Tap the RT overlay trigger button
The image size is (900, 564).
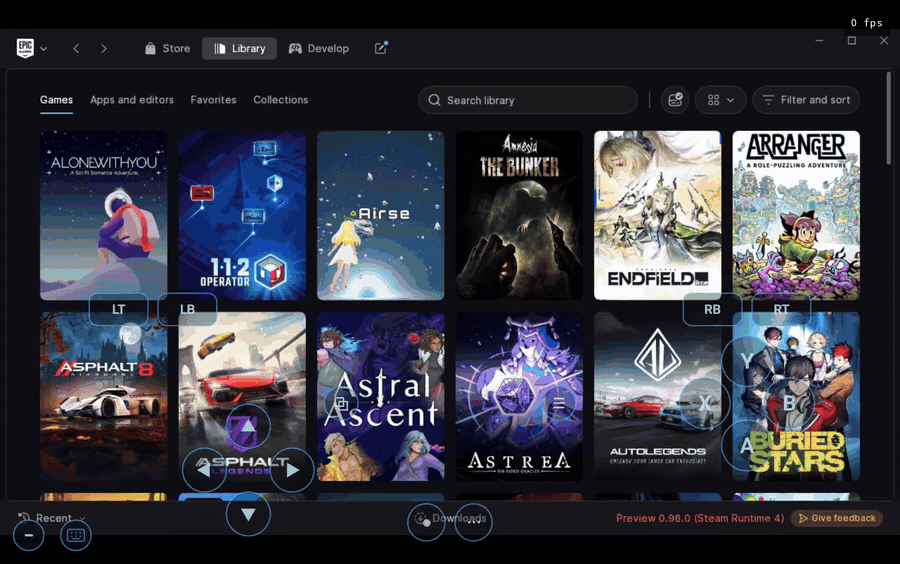click(x=781, y=309)
